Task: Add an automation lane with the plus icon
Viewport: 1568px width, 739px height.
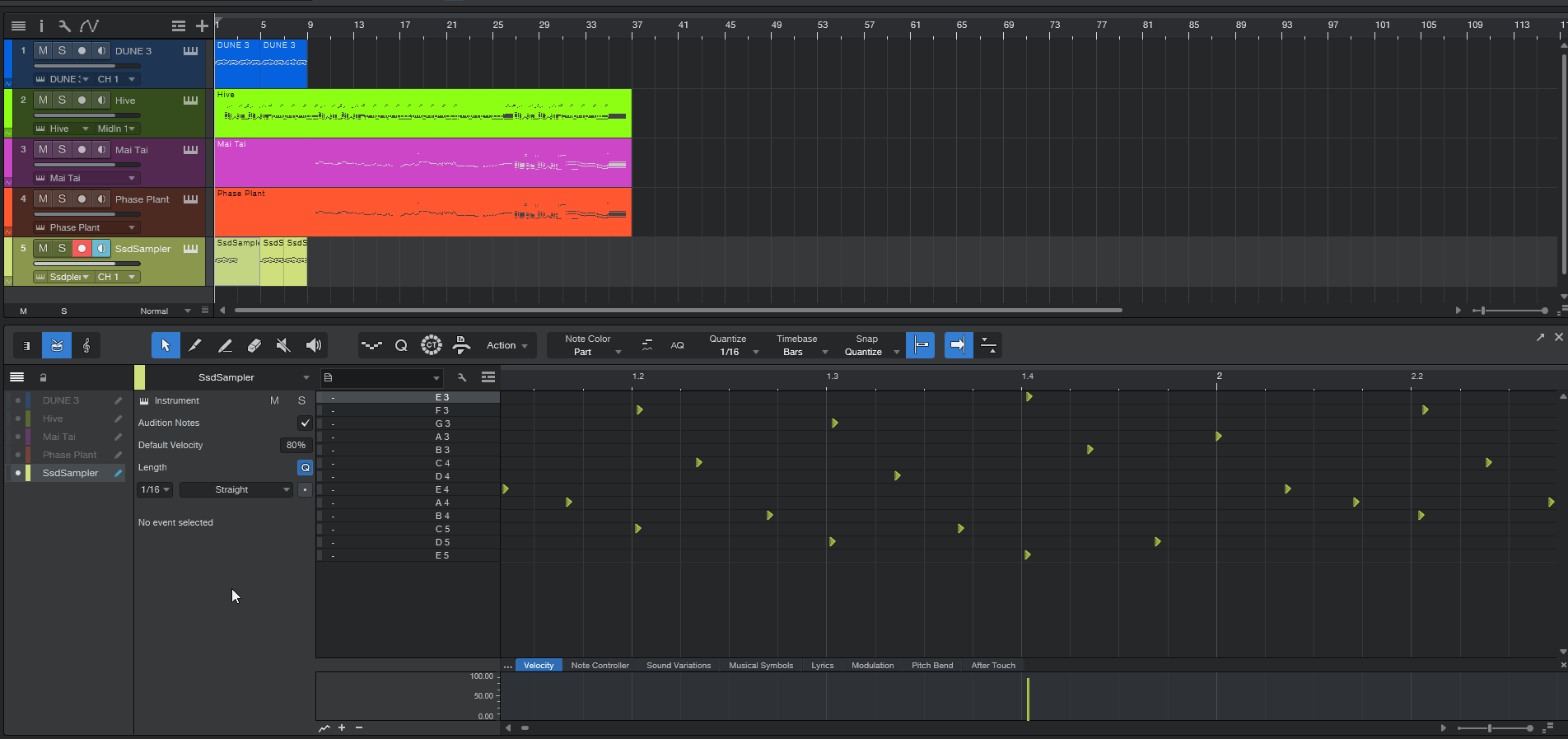Action: 342,727
